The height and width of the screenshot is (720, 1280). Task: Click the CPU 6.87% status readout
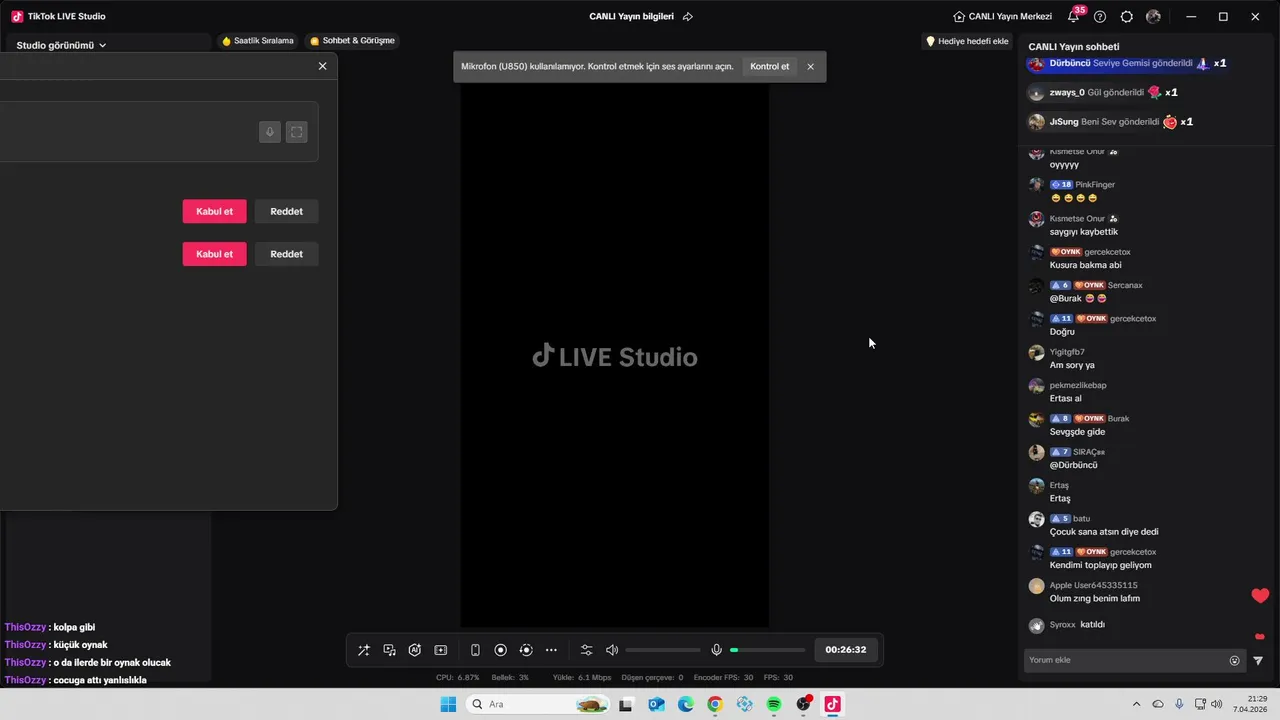[x=458, y=677]
